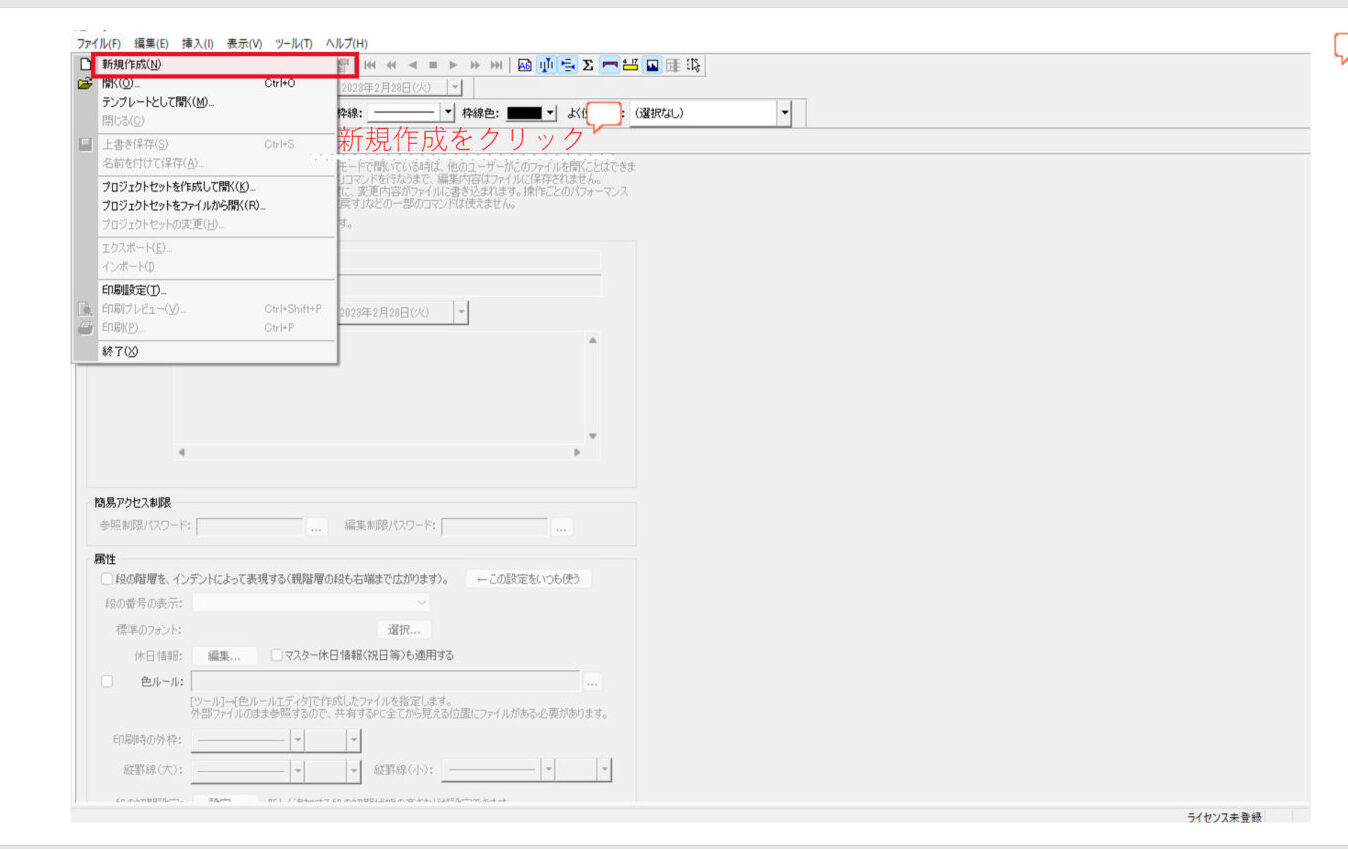The width and height of the screenshot is (1348, 849).
Task: Check マスター休日情報（祝日等）も適用する
Action: tap(276, 654)
